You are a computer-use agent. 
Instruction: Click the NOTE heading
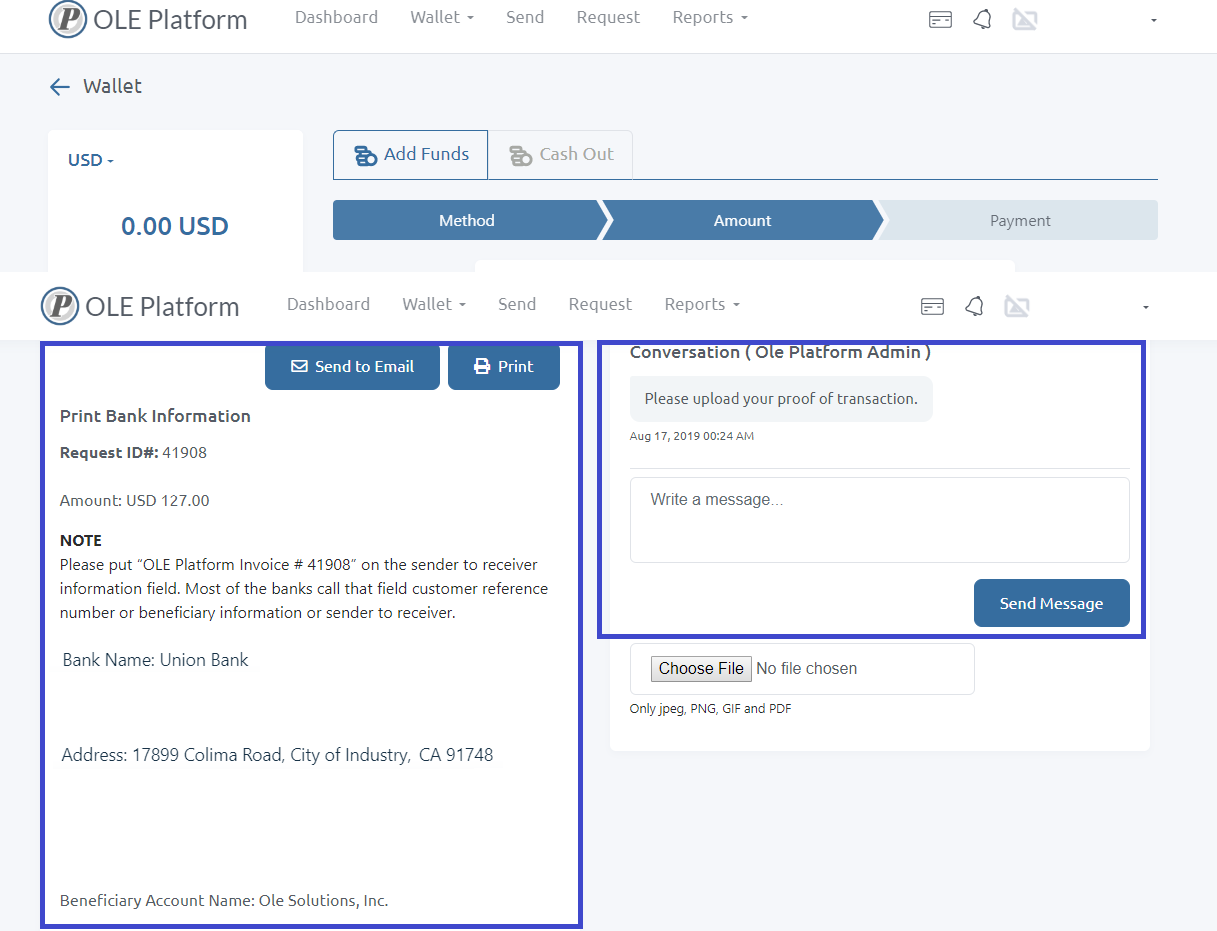tap(81, 540)
